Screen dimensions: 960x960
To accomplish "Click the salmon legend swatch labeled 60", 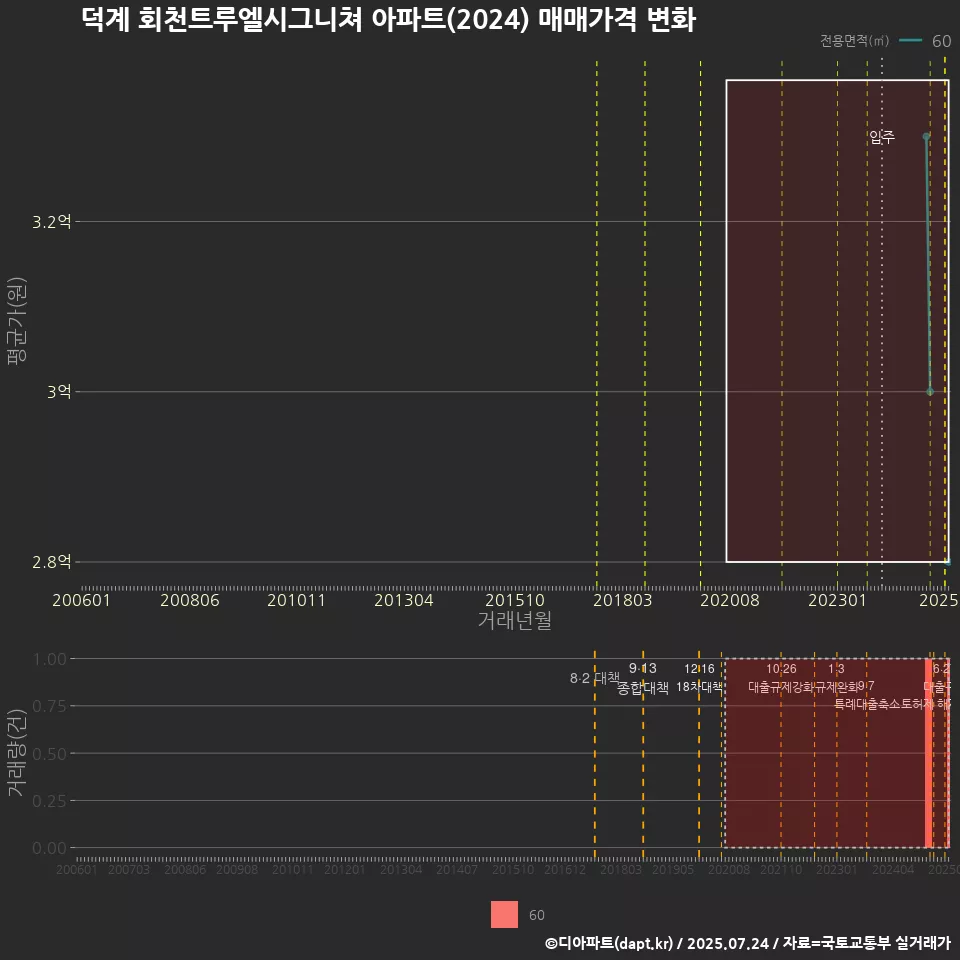I will (504, 914).
